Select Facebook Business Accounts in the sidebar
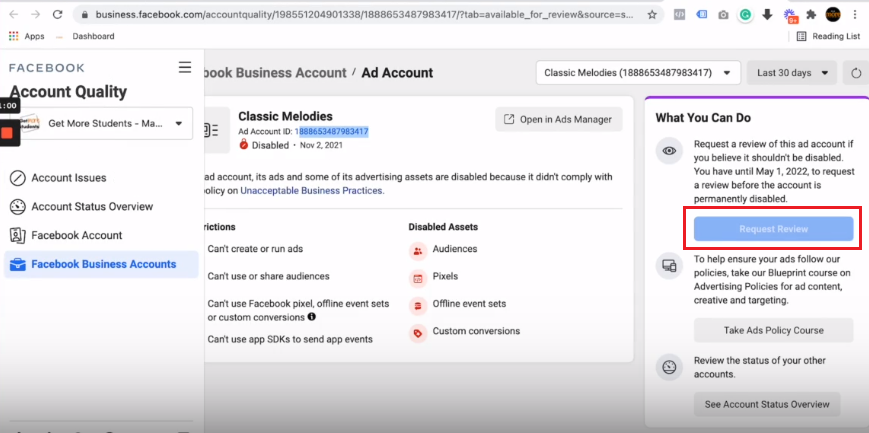 point(101,264)
